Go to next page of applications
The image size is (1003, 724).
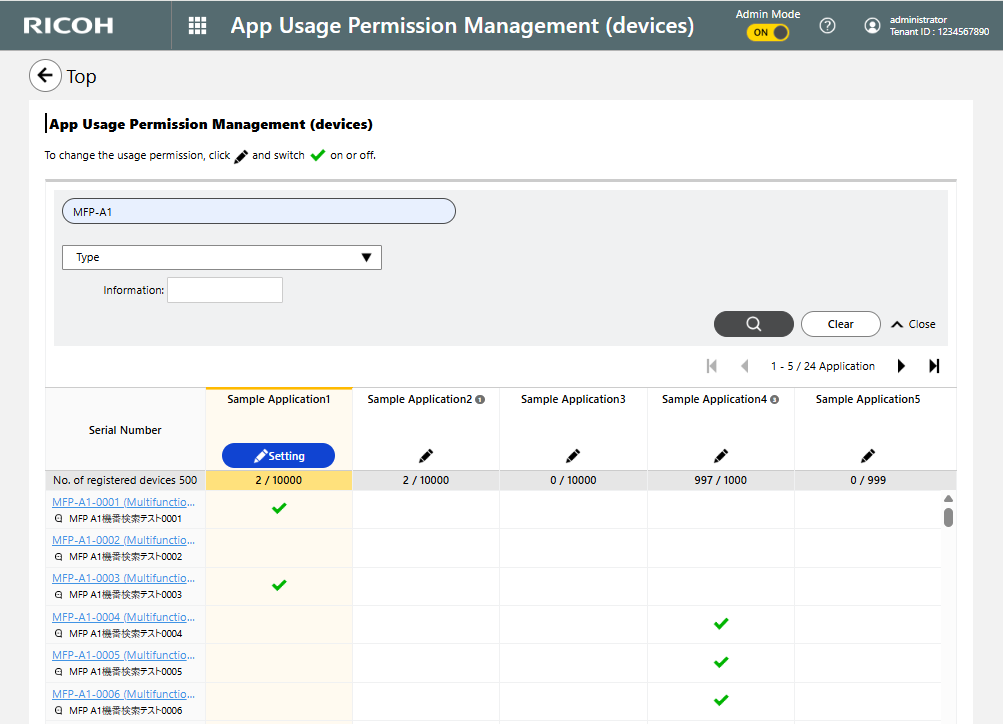point(901,366)
